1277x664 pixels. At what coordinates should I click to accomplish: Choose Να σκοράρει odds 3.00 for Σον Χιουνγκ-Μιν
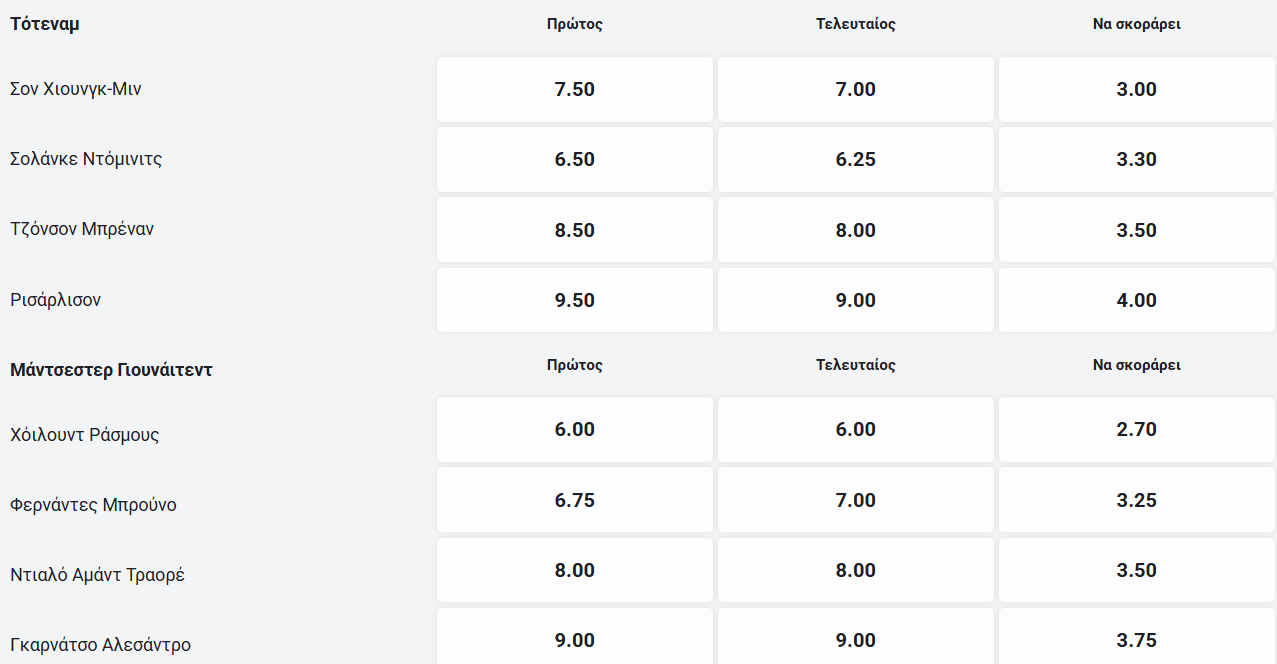point(1137,89)
